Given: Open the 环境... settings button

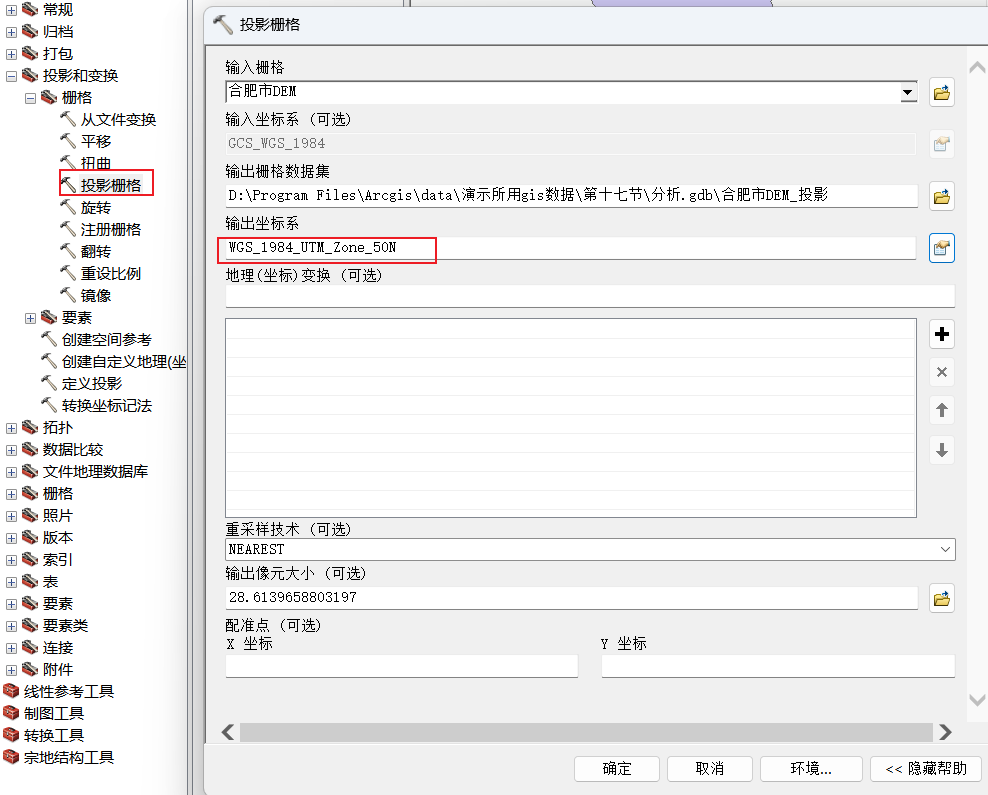Looking at the screenshot, I should (811, 769).
